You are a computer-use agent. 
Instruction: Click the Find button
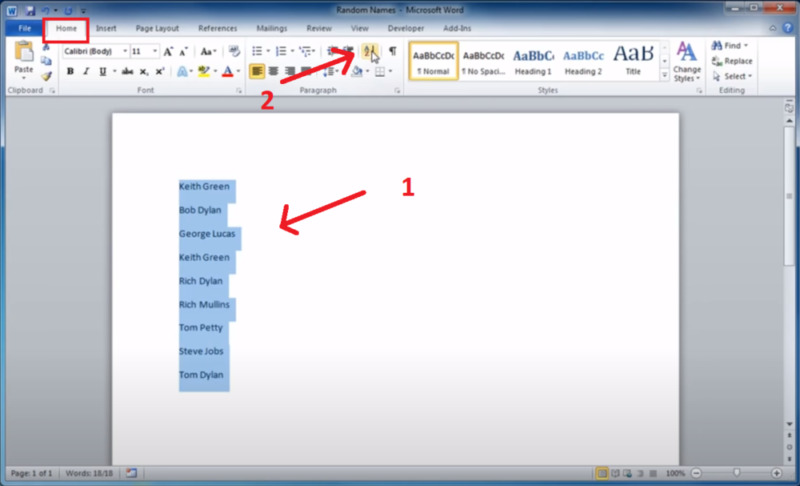click(x=730, y=46)
